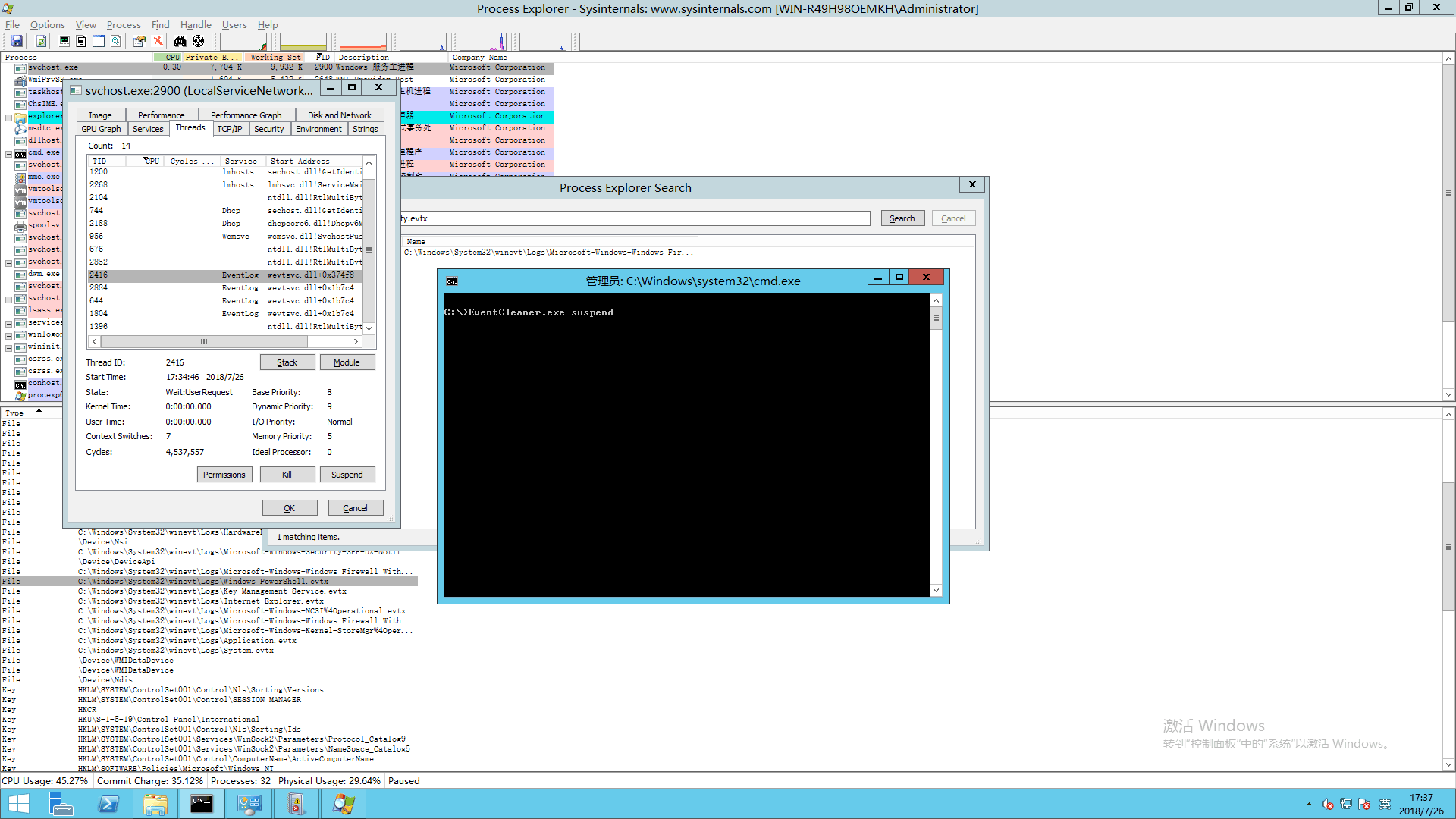
Task: Sort threads by Cycles column header
Action: 190,161
